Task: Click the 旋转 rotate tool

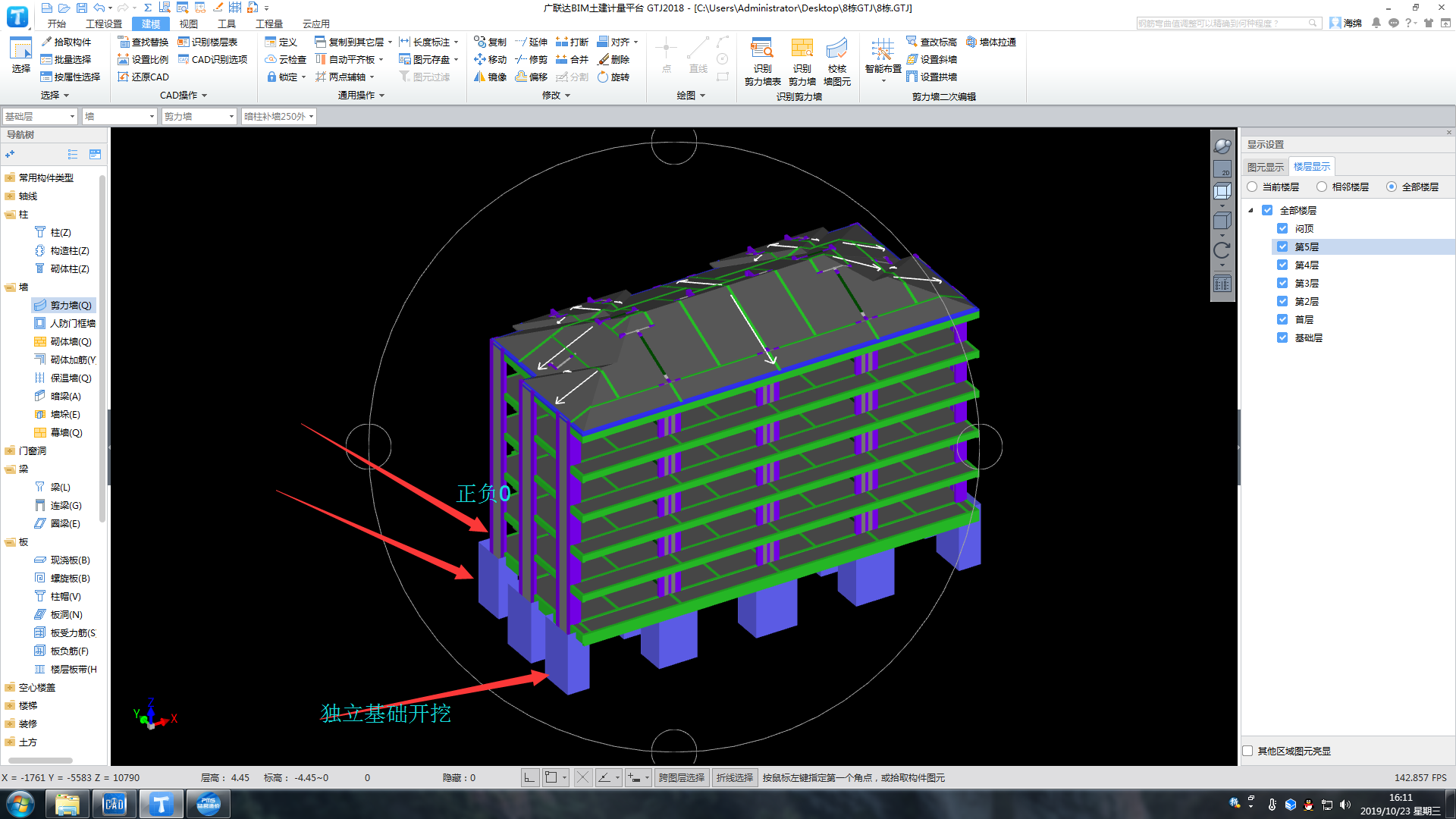Action: click(x=613, y=77)
